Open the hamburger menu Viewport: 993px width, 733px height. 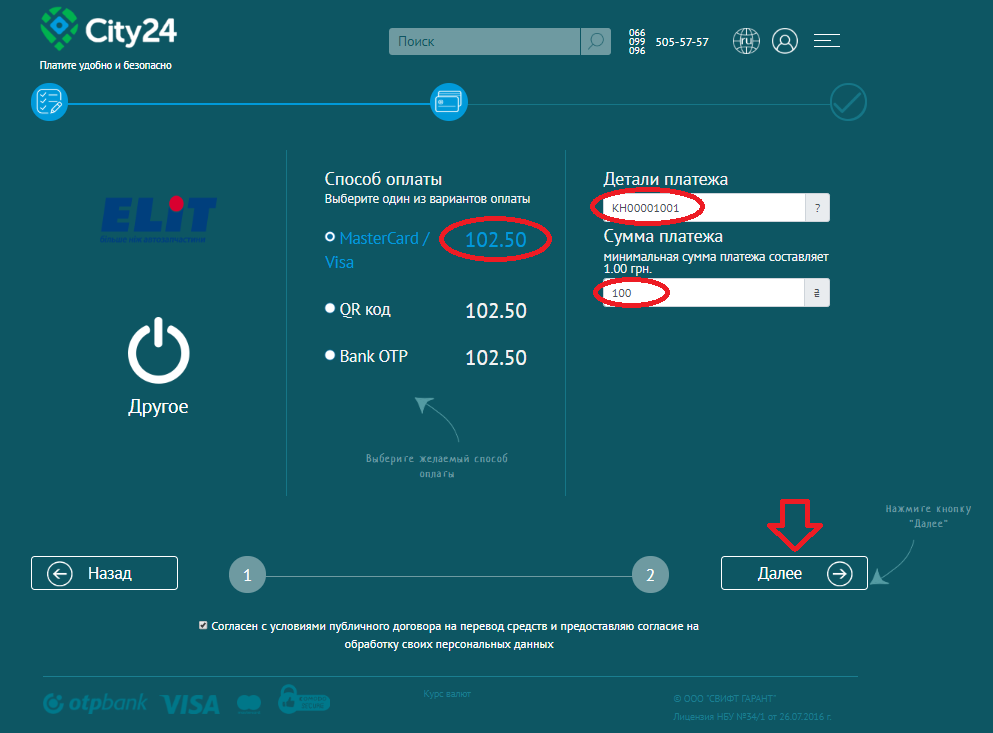coord(826,41)
